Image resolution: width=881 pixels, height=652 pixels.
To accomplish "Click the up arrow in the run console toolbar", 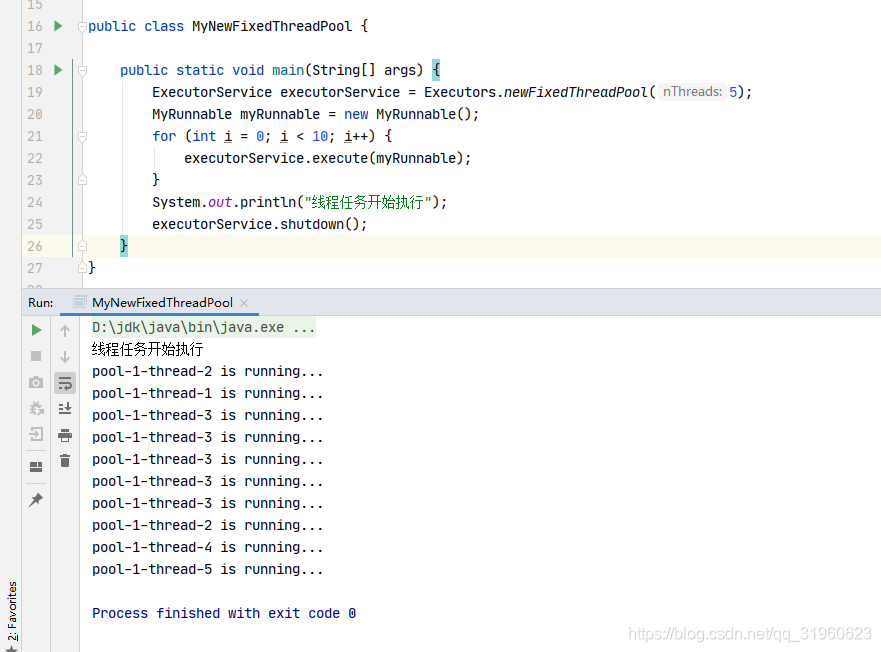I will 65,331.
